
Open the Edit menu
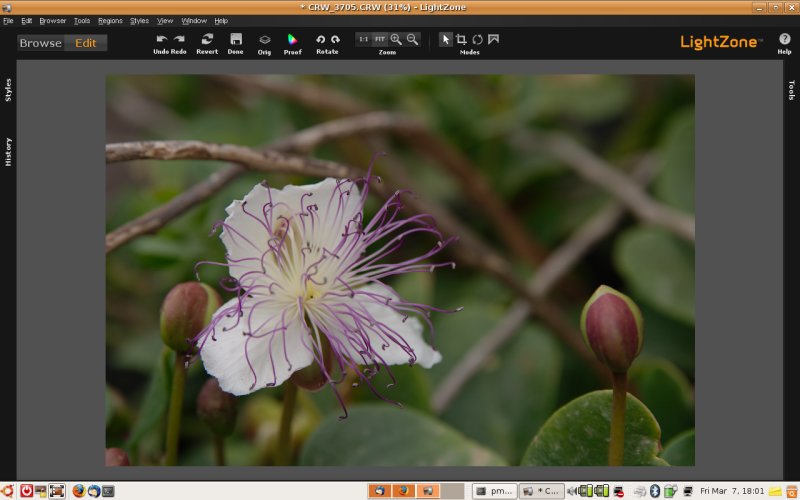click(27, 21)
